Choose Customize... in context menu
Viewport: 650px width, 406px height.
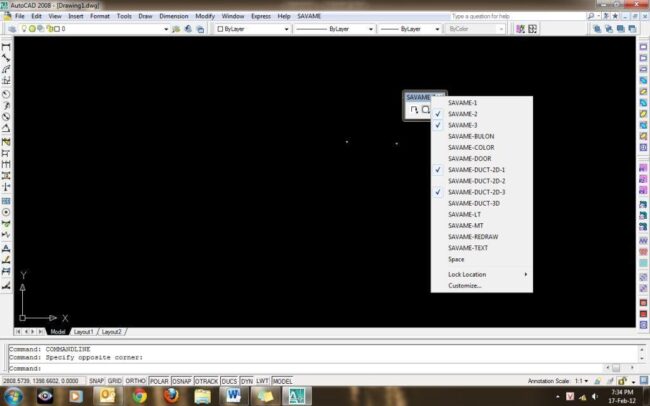[482, 286]
